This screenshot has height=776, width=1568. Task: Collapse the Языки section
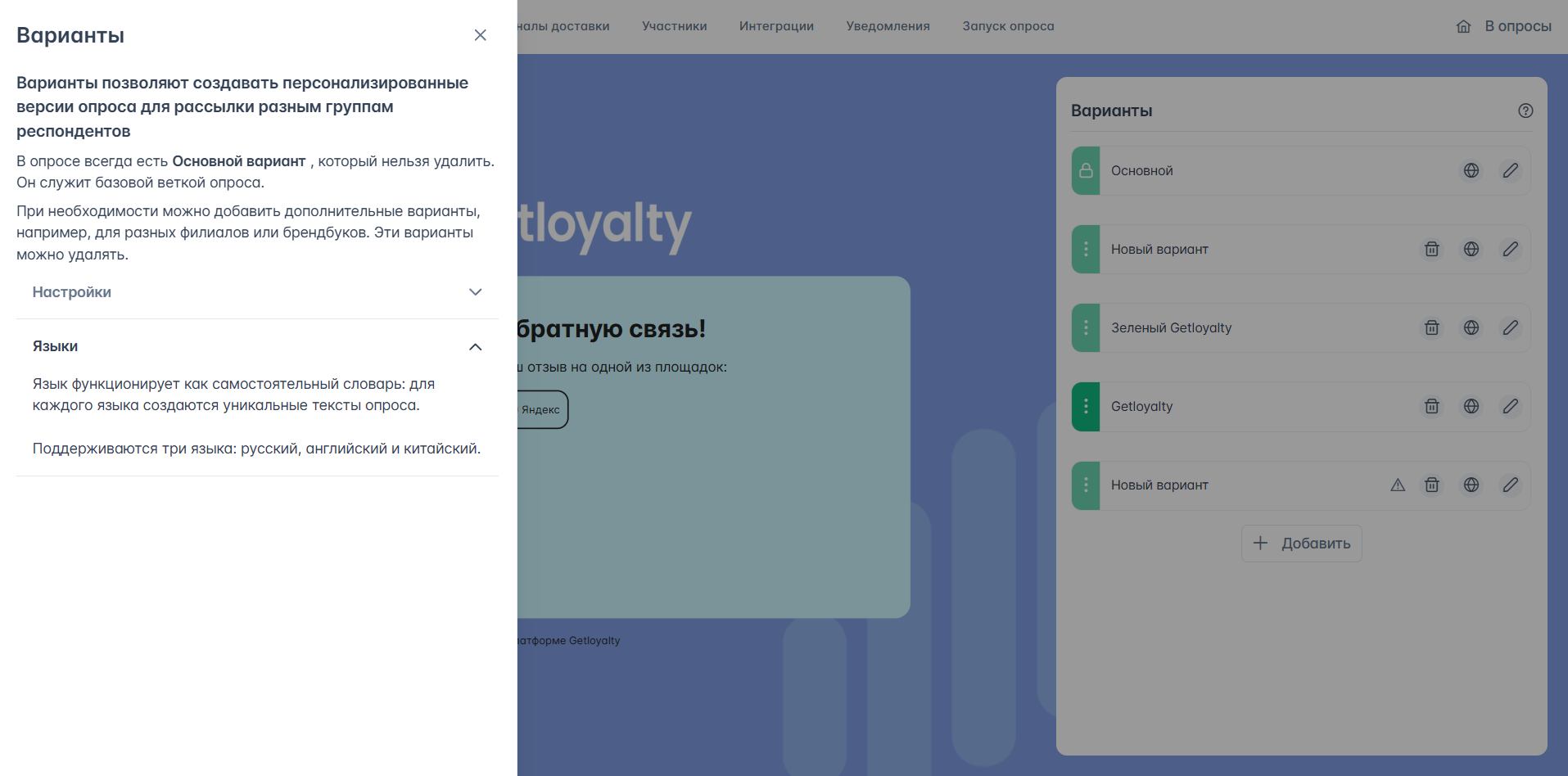(x=257, y=346)
